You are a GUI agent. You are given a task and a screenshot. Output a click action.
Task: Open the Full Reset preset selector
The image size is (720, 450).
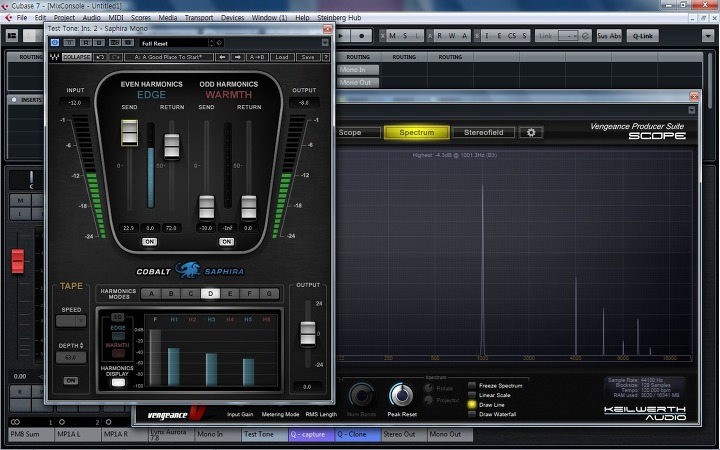coord(174,43)
